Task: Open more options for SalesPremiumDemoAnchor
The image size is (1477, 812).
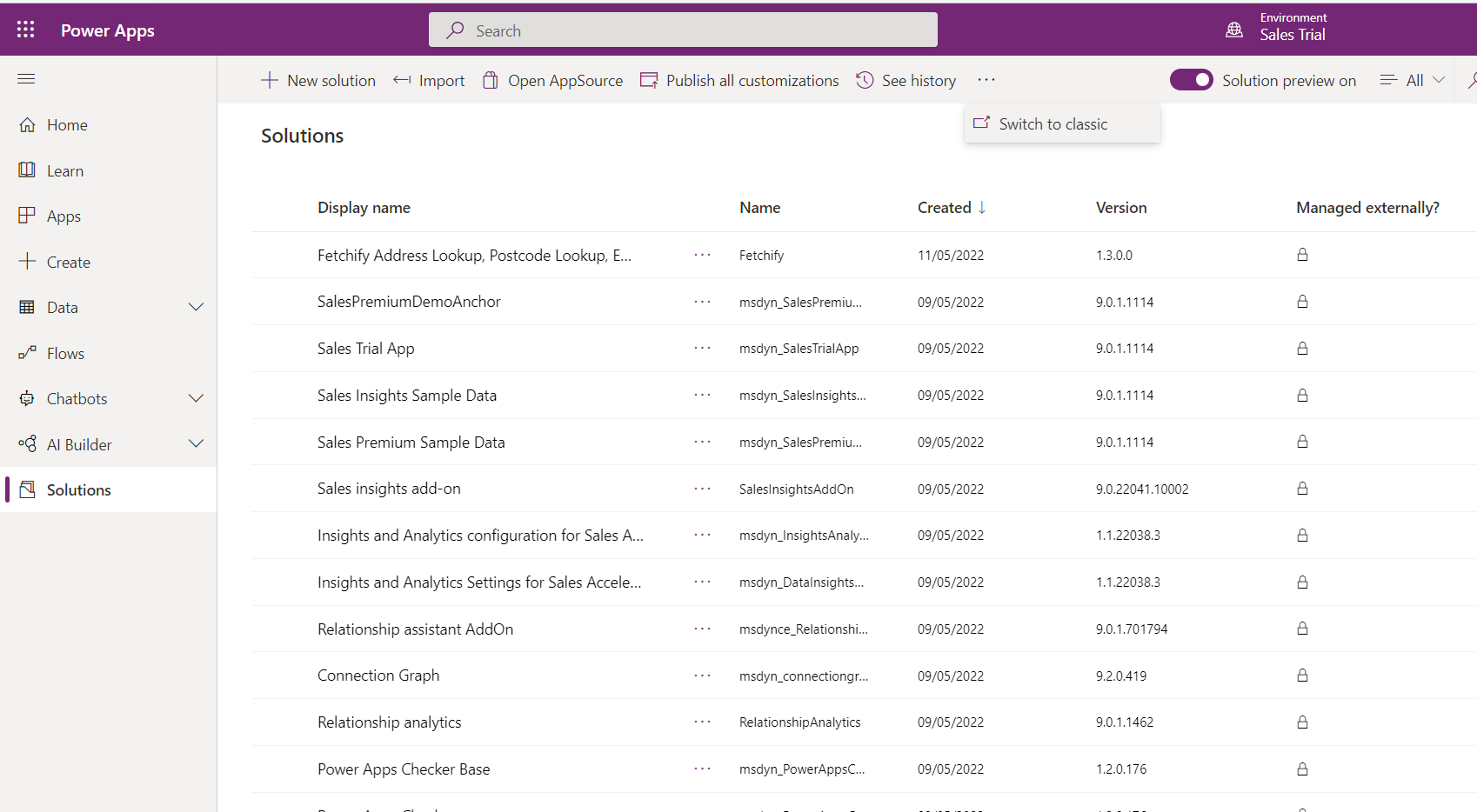Action: 703,302
